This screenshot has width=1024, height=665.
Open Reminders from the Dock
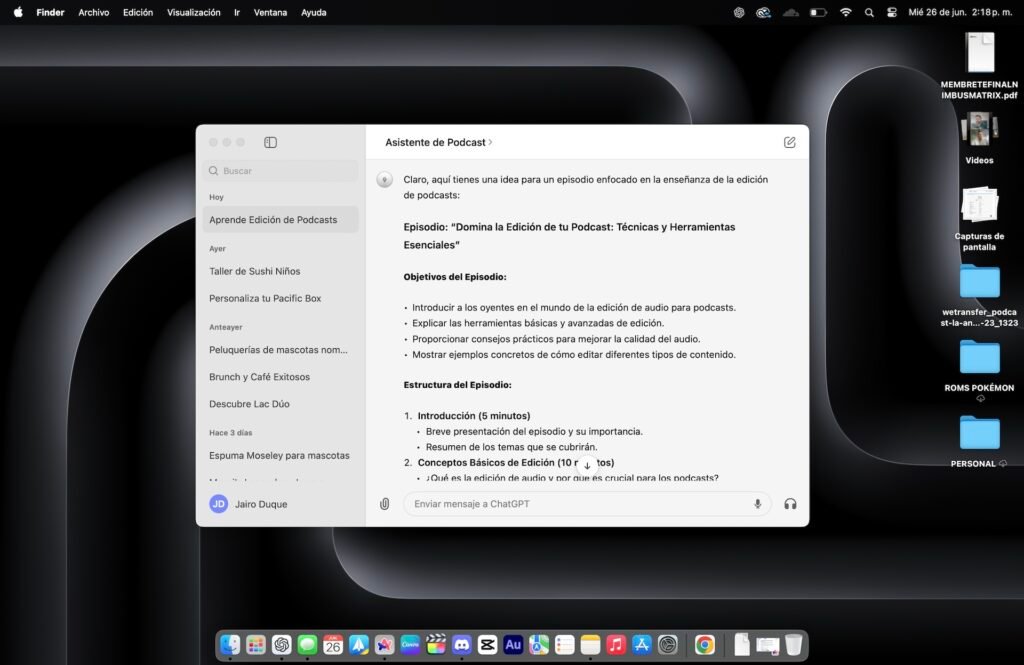[x=564, y=645]
